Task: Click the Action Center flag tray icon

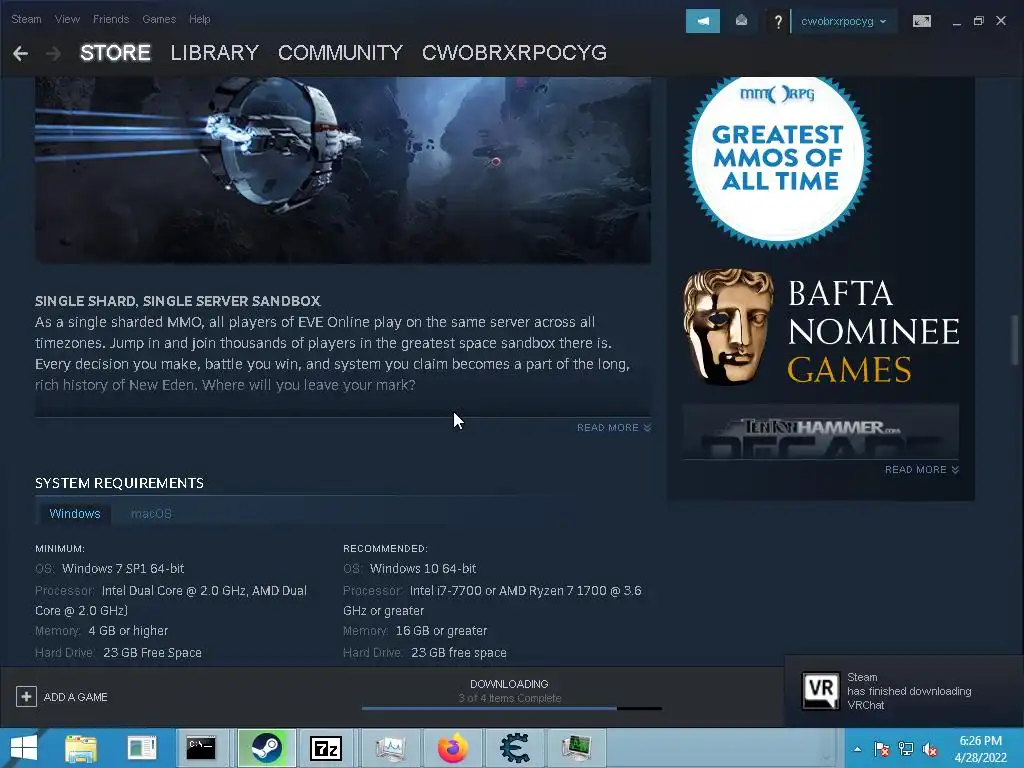Action: [882, 749]
